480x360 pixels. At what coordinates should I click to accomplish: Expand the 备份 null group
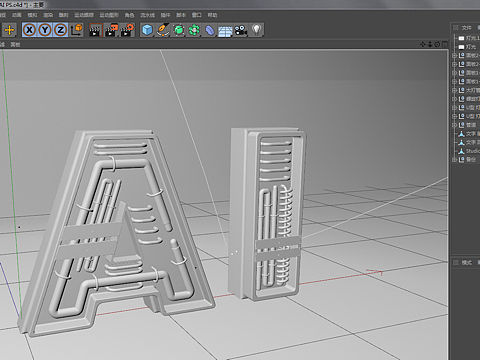point(454,160)
